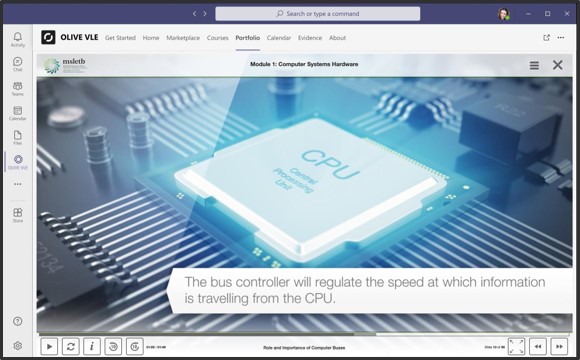
Task: Click the search or type a command box
Action: [x=318, y=14]
